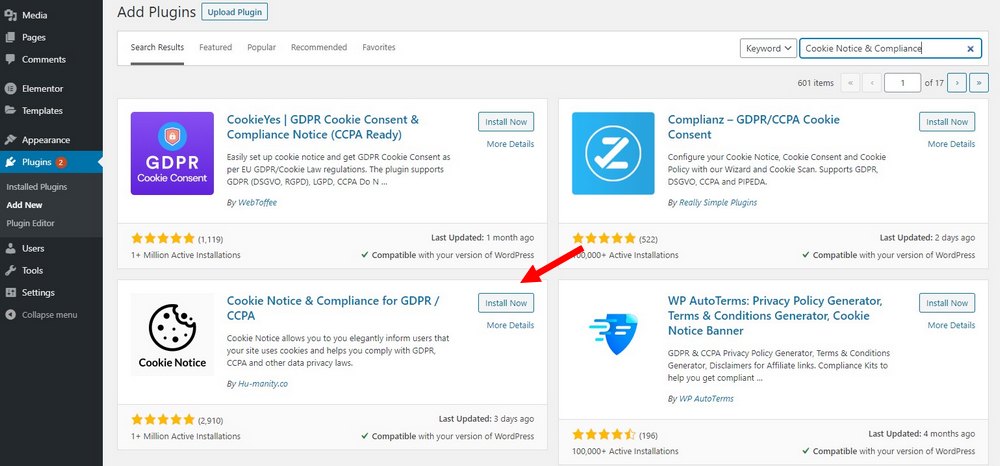The width and height of the screenshot is (1000, 466).
Task: Switch to the Featured tab
Action: [216, 47]
